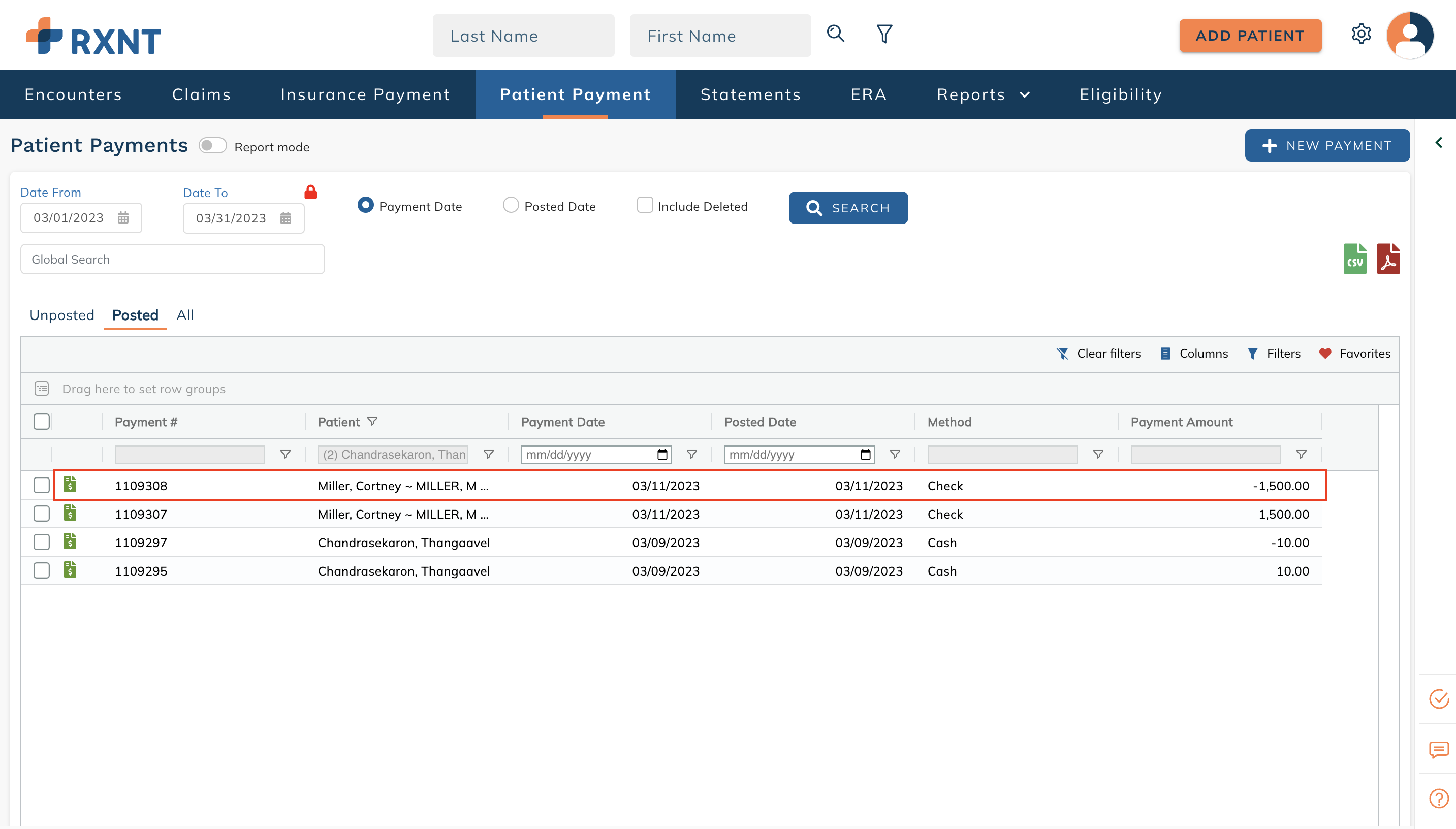This screenshot has height=829, width=1456.
Task: Export payments to CSV
Action: click(1354, 259)
